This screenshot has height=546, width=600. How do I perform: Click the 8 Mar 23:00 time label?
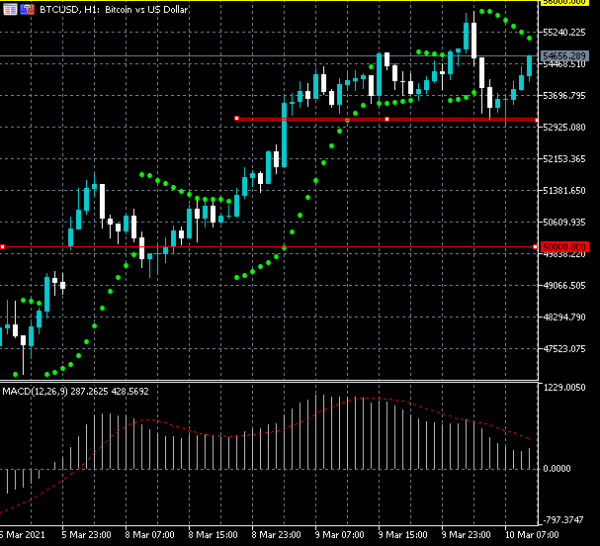click(276, 535)
